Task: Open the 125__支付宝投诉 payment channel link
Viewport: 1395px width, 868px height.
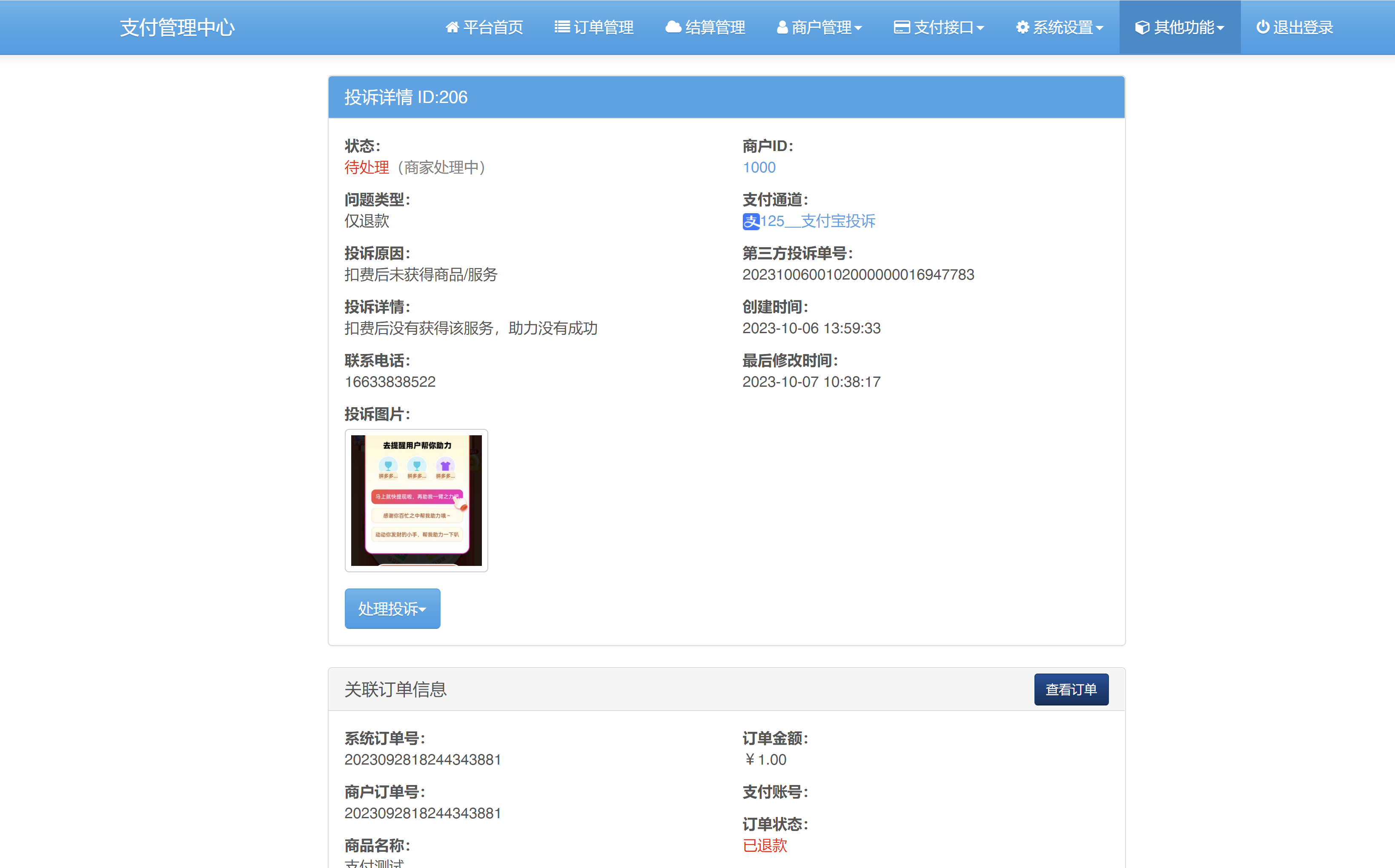Action: click(x=818, y=221)
